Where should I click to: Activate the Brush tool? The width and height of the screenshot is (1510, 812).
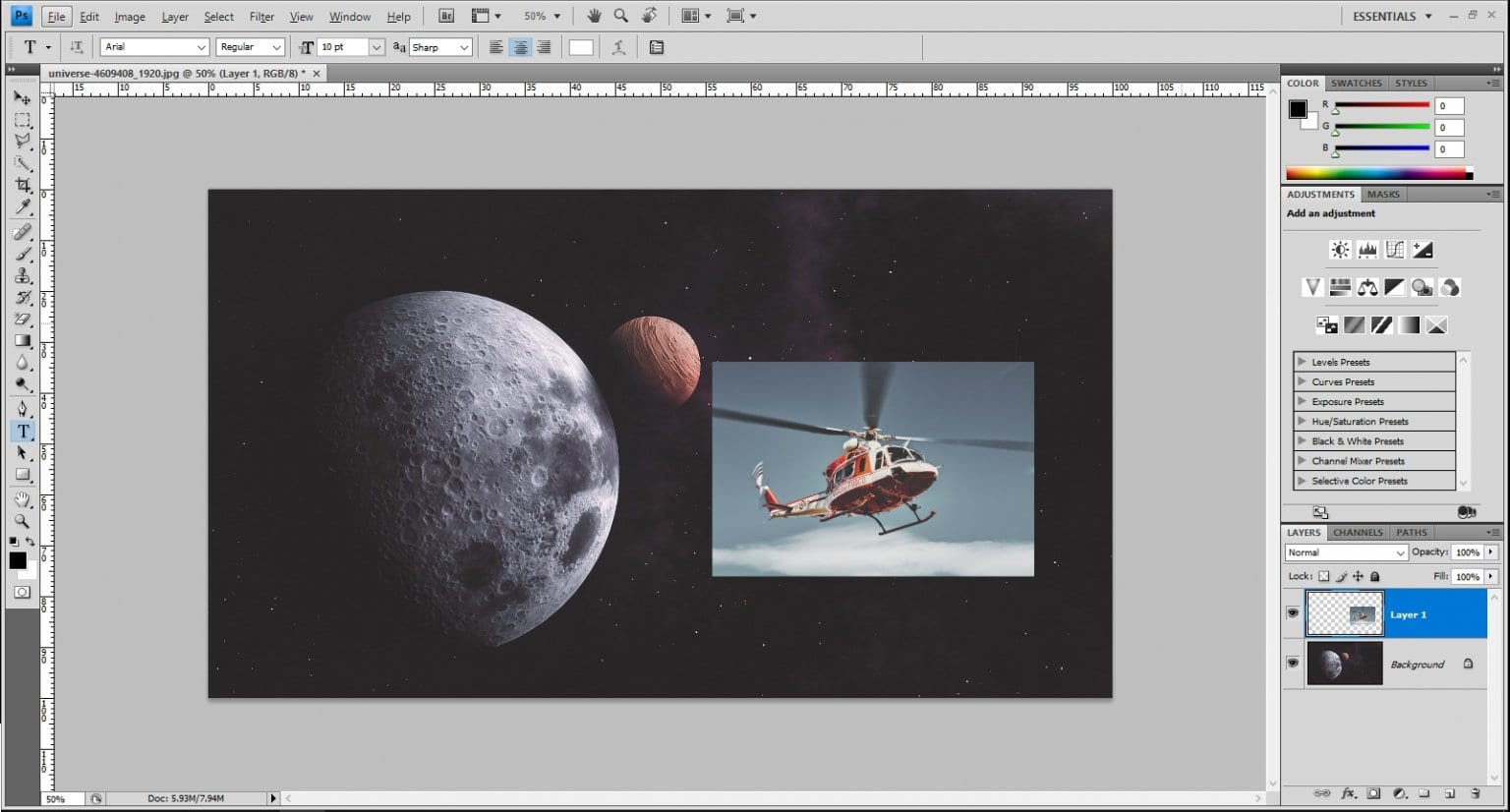click(23, 253)
